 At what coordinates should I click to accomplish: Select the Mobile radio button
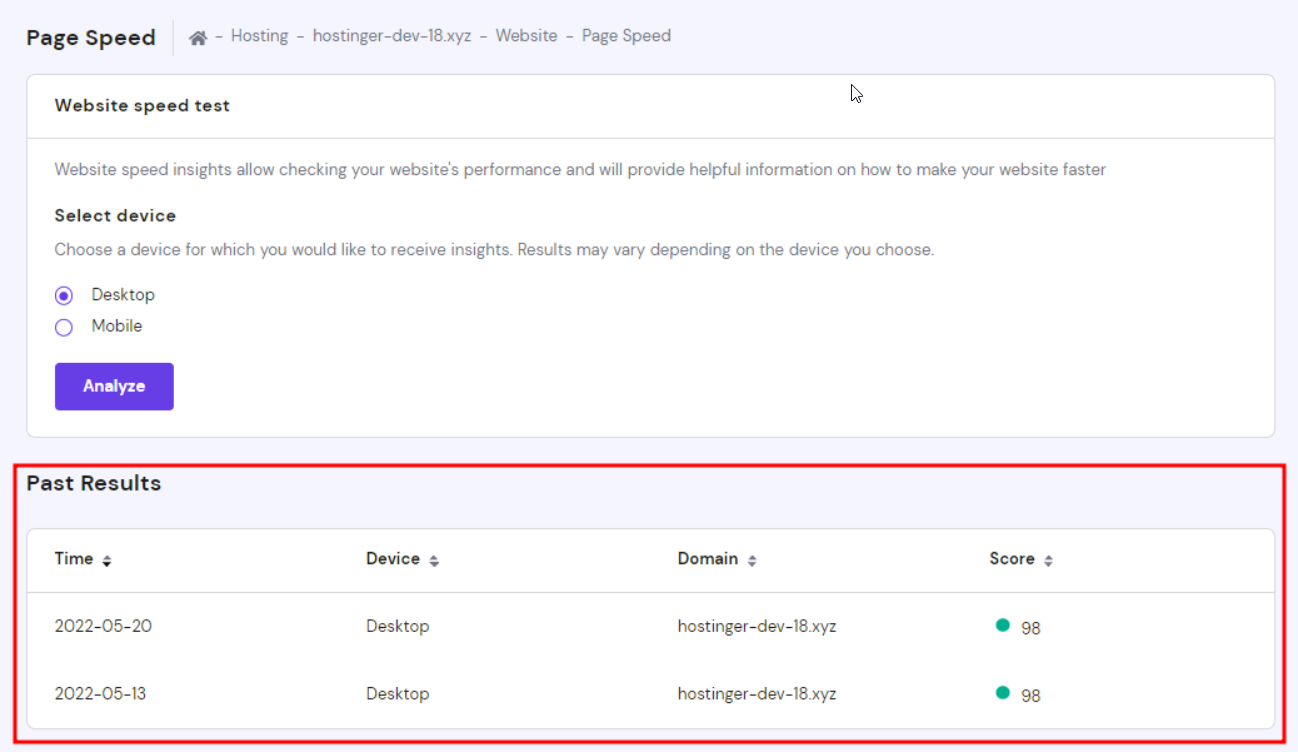(x=64, y=327)
